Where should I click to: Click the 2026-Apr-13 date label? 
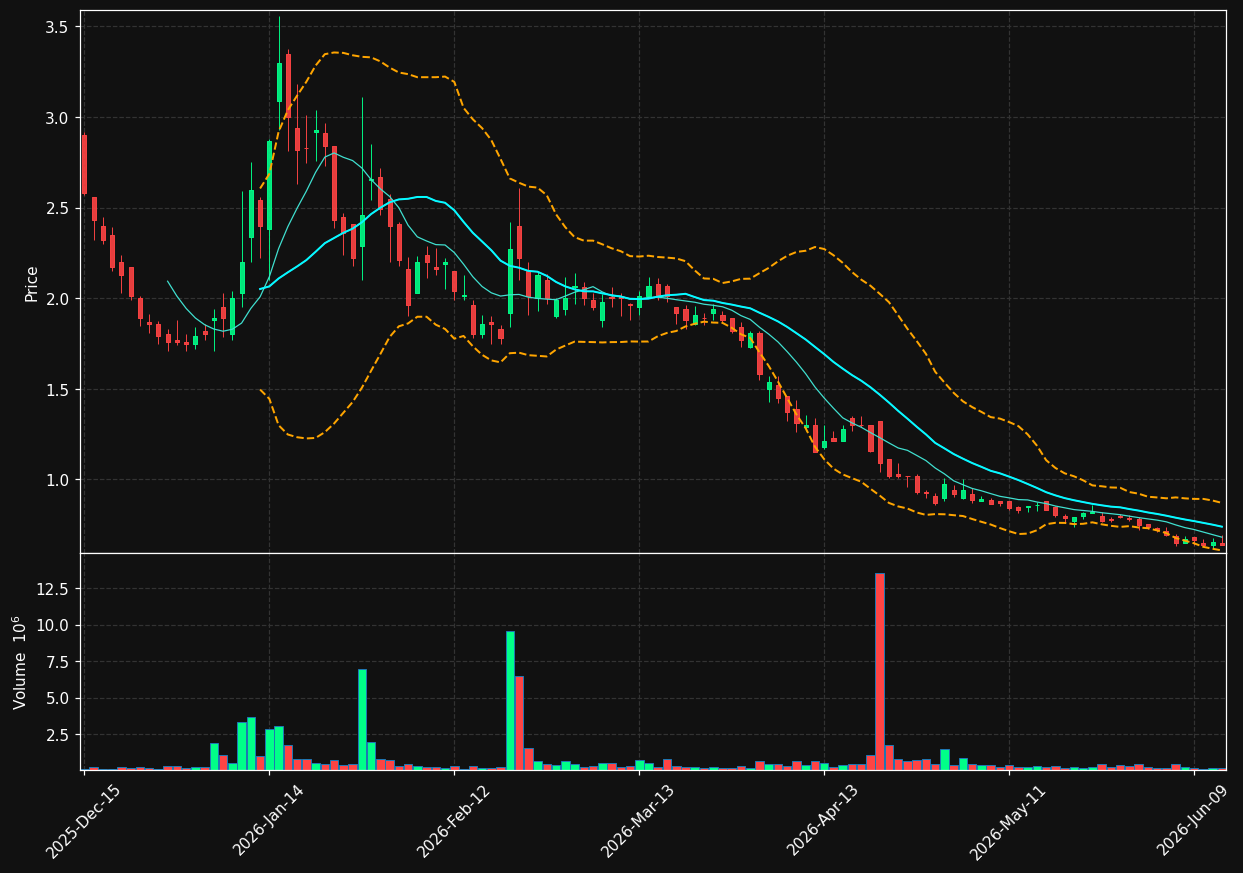point(823,820)
